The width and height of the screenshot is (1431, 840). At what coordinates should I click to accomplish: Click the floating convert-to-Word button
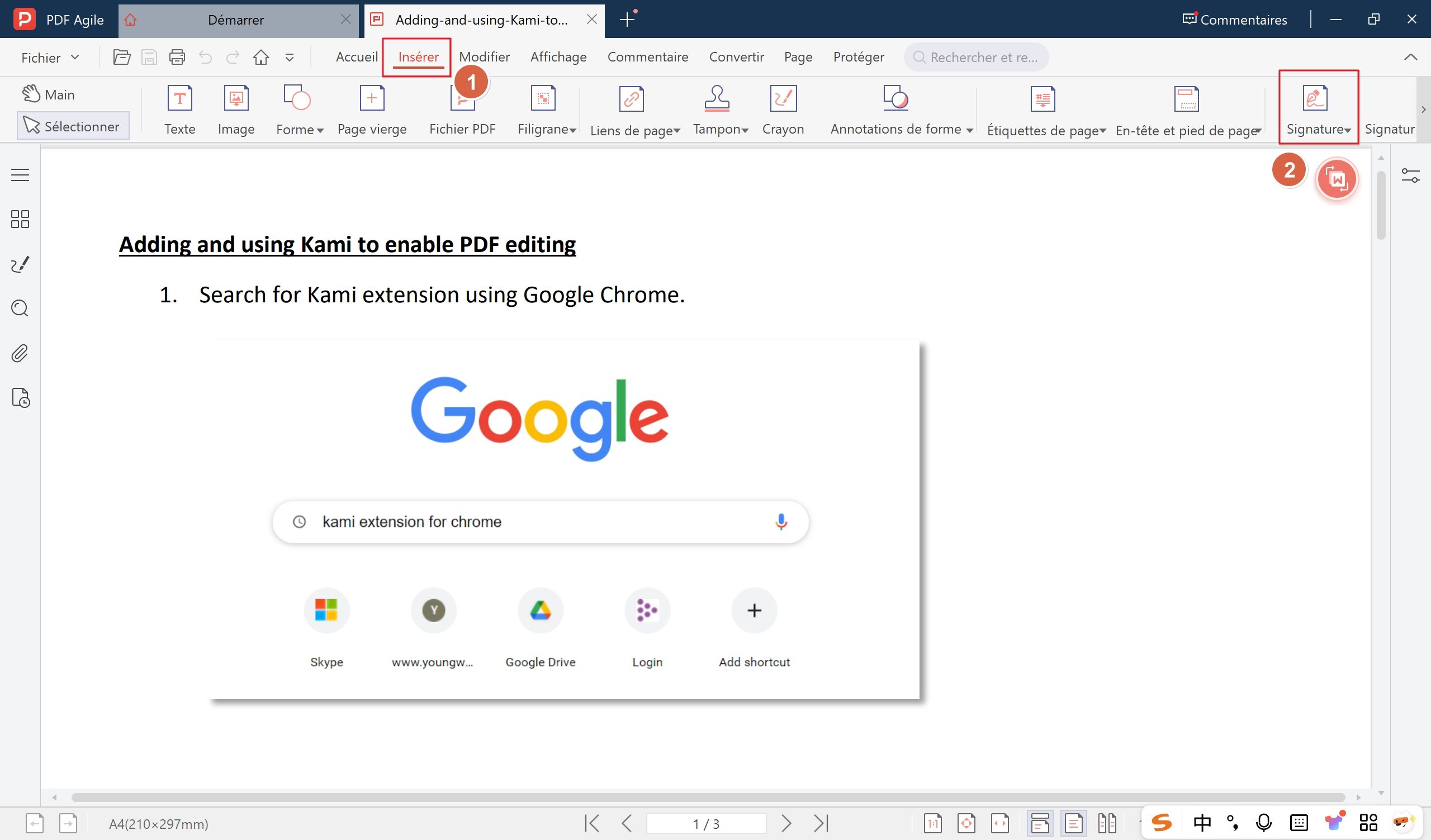pyautogui.click(x=1337, y=179)
